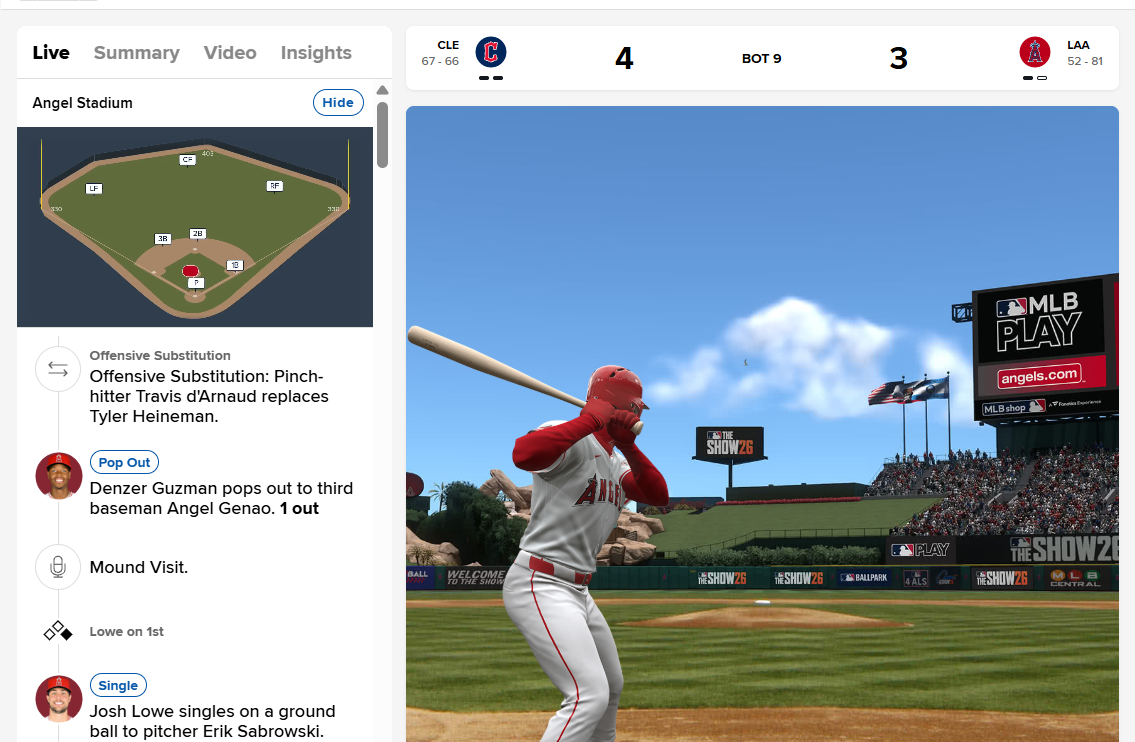
Task: Click Denzer Guzman's player headshot
Action: (x=59, y=476)
